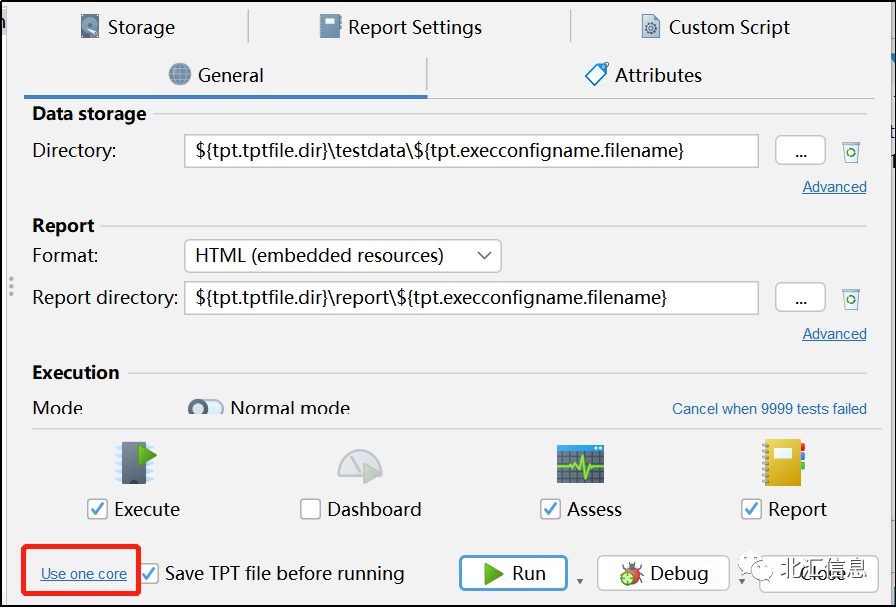Image resolution: width=896 pixels, height=607 pixels.
Task: Click the Assess waveform icon
Action: [x=580, y=464]
